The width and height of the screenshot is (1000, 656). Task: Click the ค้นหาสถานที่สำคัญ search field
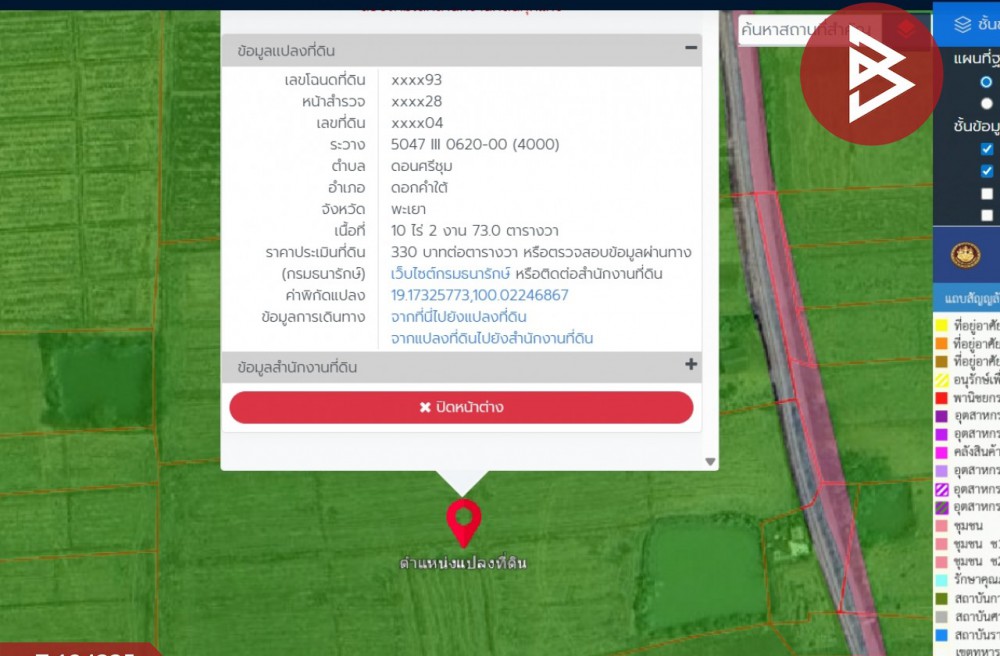click(810, 30)
